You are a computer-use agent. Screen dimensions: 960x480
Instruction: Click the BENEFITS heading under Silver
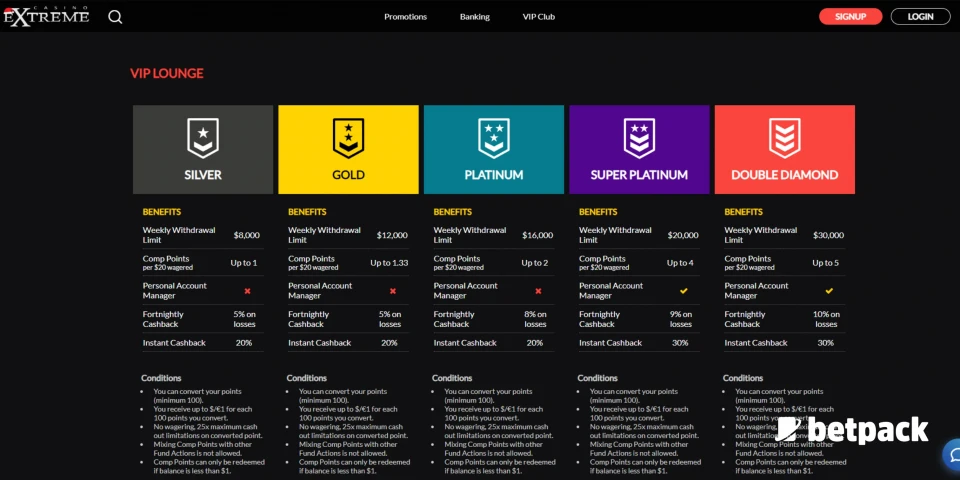(x=162, y=212)
